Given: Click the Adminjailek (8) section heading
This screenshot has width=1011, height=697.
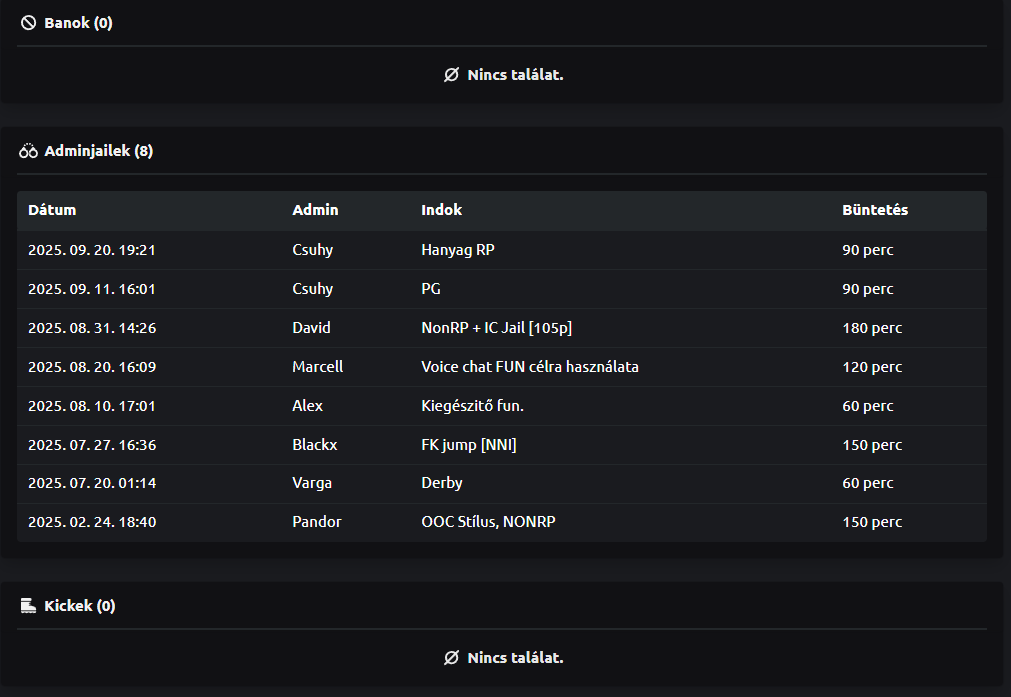Looking at the screenshot, I should coord(98,152).
